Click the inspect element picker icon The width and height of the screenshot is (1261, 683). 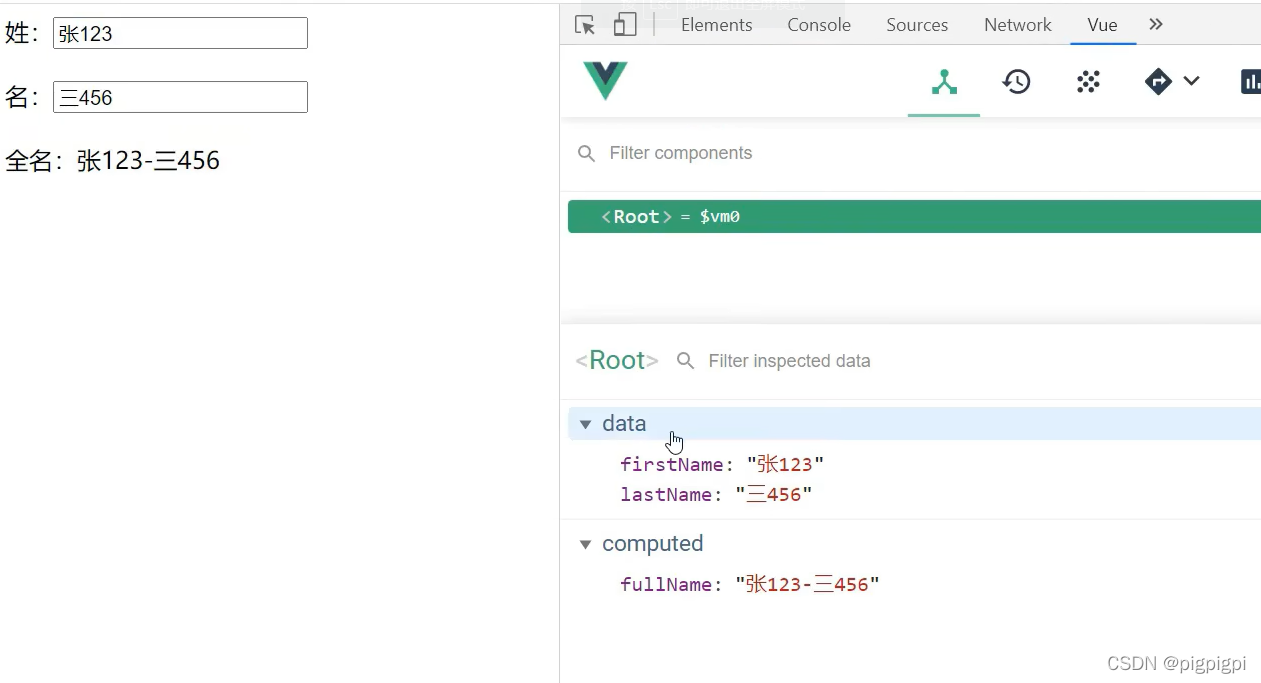point(585,25)
